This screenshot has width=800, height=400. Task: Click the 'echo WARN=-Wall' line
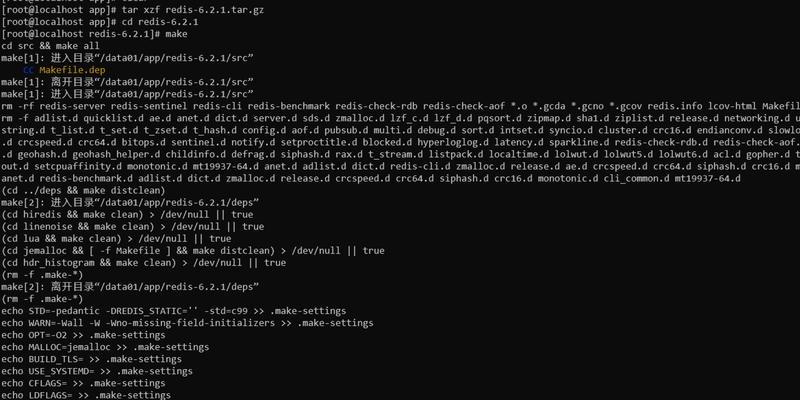point(187,323)
